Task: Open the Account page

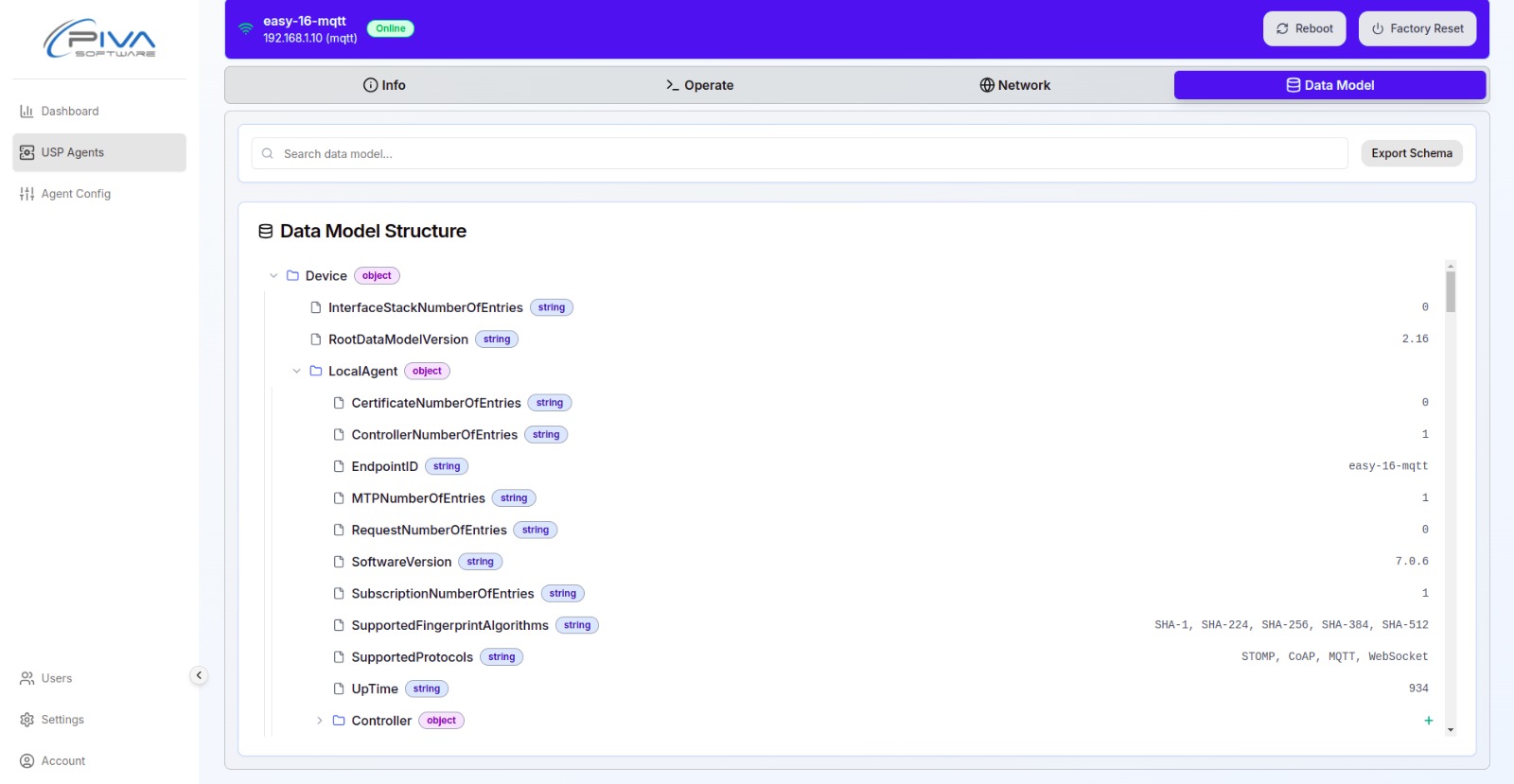Action: (62, 761)
